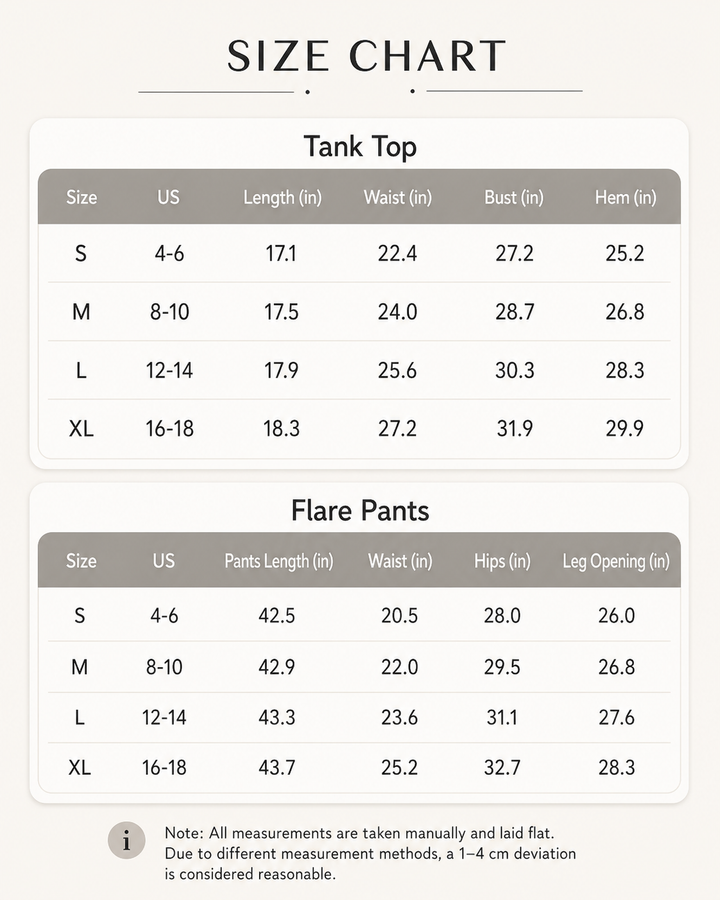Click the SIZE CHART title
Viewport: 720px width, 900px height.
click(x=366, y=56)
